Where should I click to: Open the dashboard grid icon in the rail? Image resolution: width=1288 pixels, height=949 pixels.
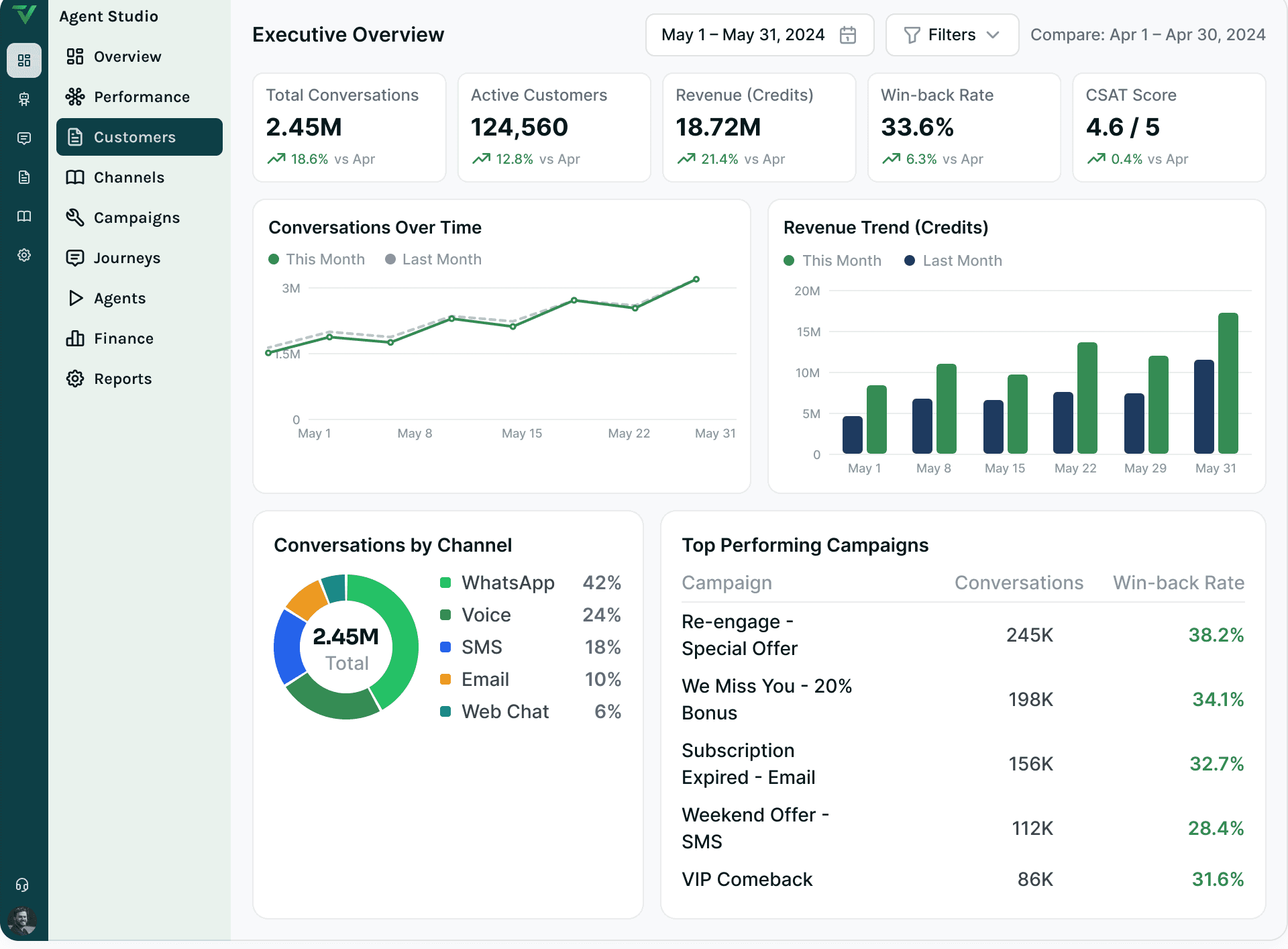click(24, 60)
